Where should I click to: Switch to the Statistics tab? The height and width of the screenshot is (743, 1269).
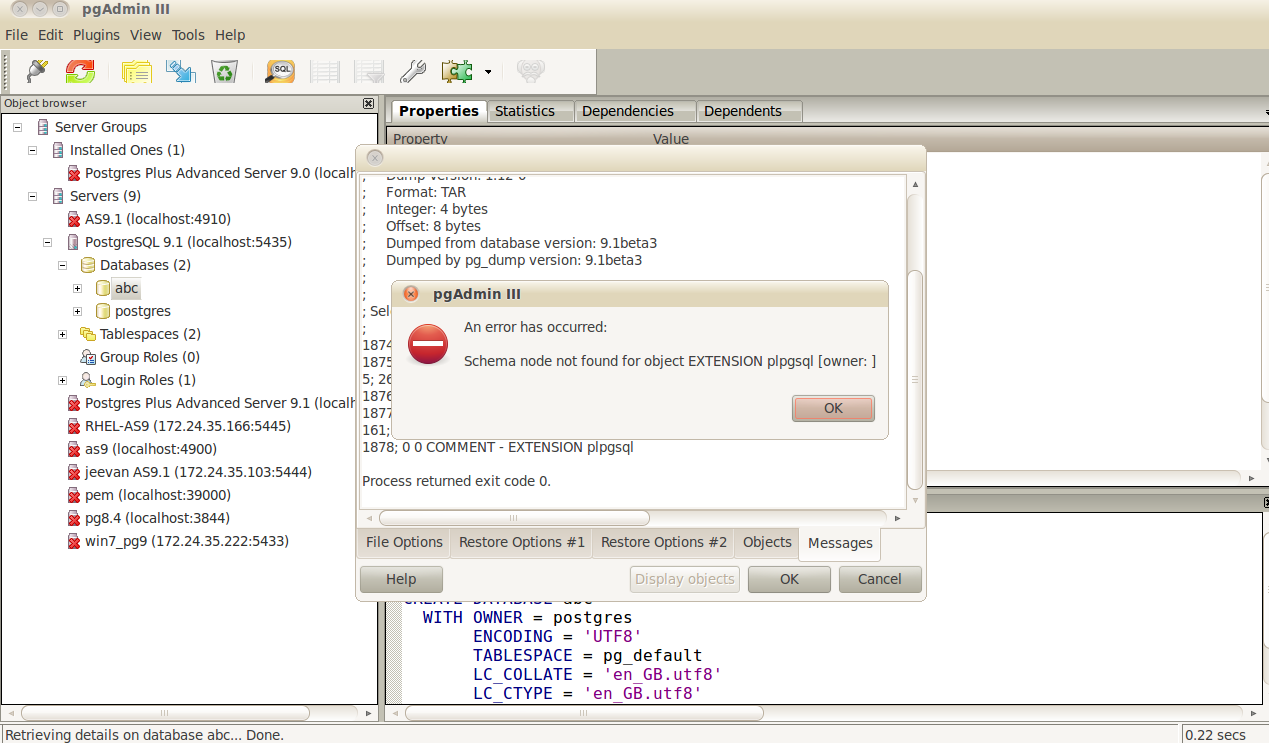tap(524, 111)
